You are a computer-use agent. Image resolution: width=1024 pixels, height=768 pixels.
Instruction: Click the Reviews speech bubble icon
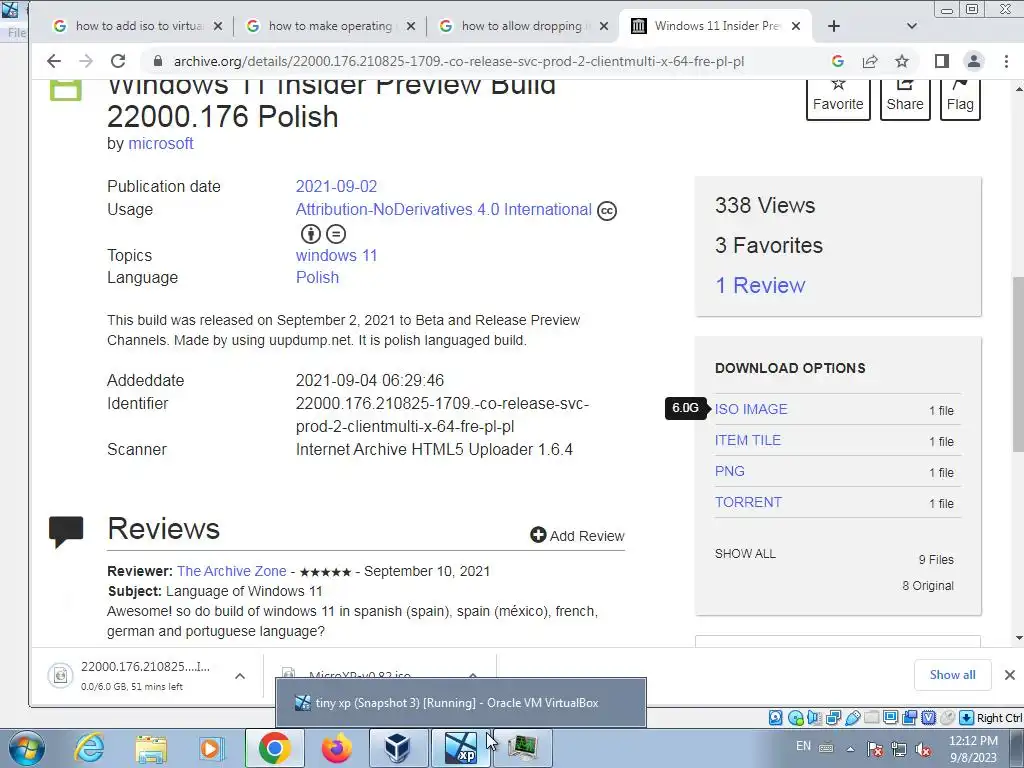(66, 532)
